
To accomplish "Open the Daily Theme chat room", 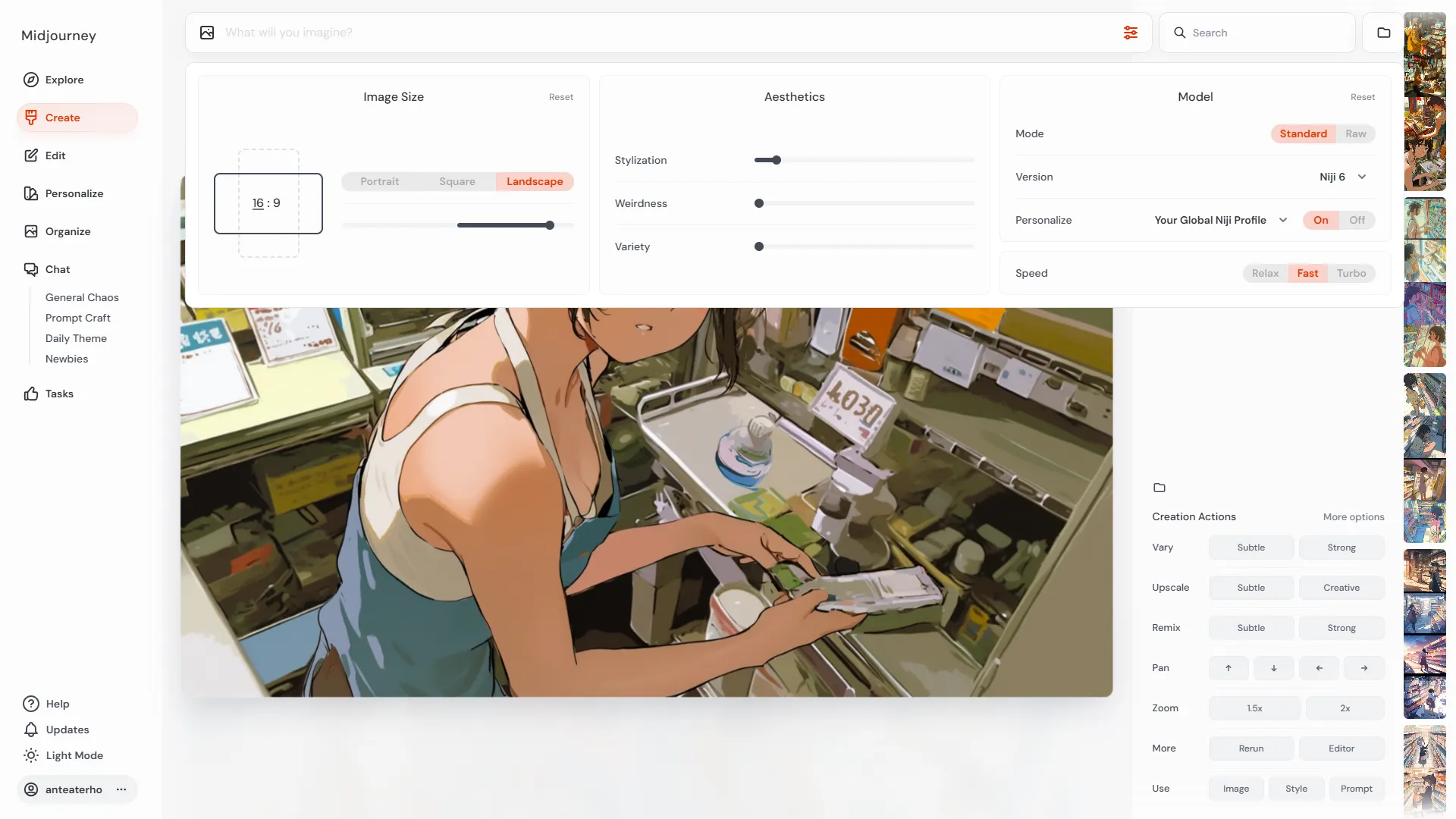I will [x=76, y=338].
